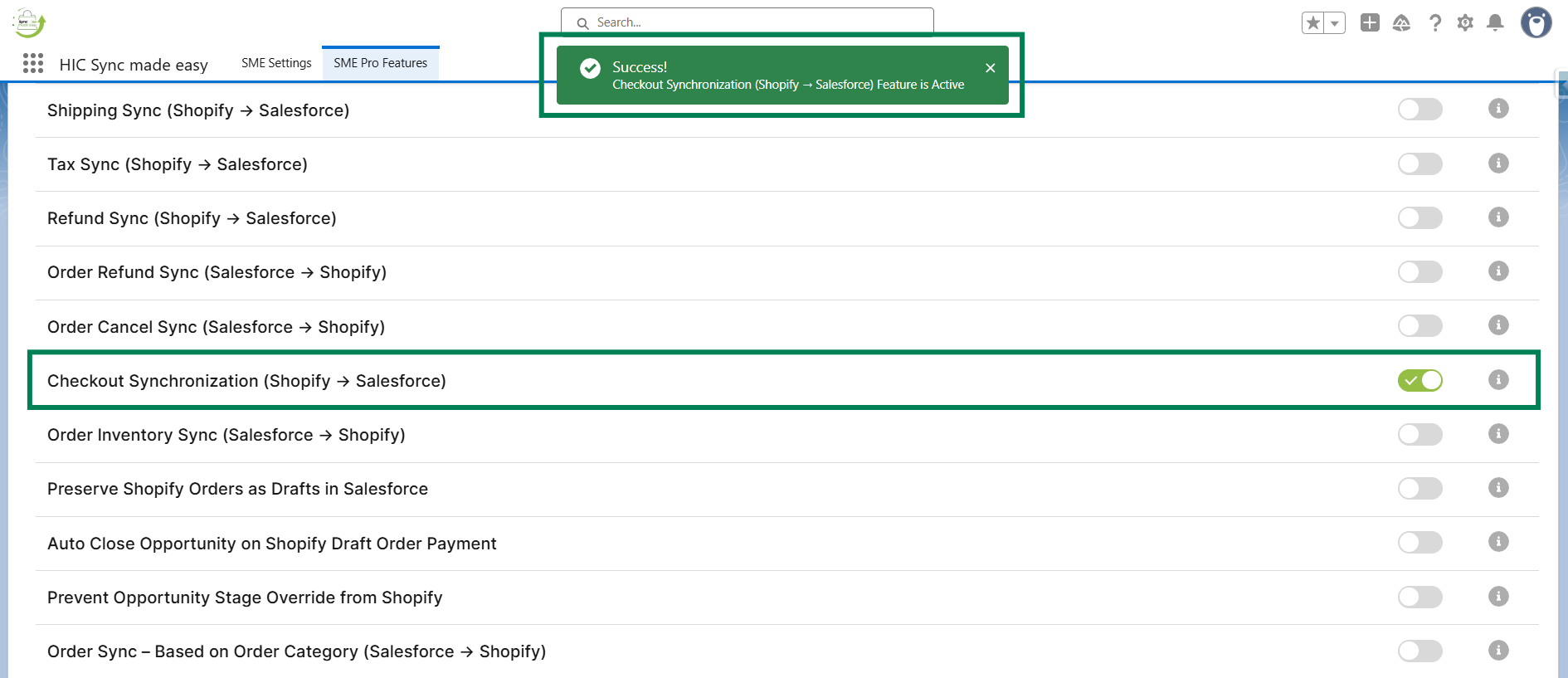Click in the global Search field
The height and width of the screenshot is (678, 1568).
click(x=747, y=22)
